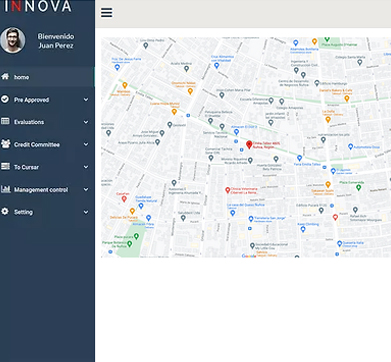
Task: Click the Credit Committee people icon
Action: [5, 144]
